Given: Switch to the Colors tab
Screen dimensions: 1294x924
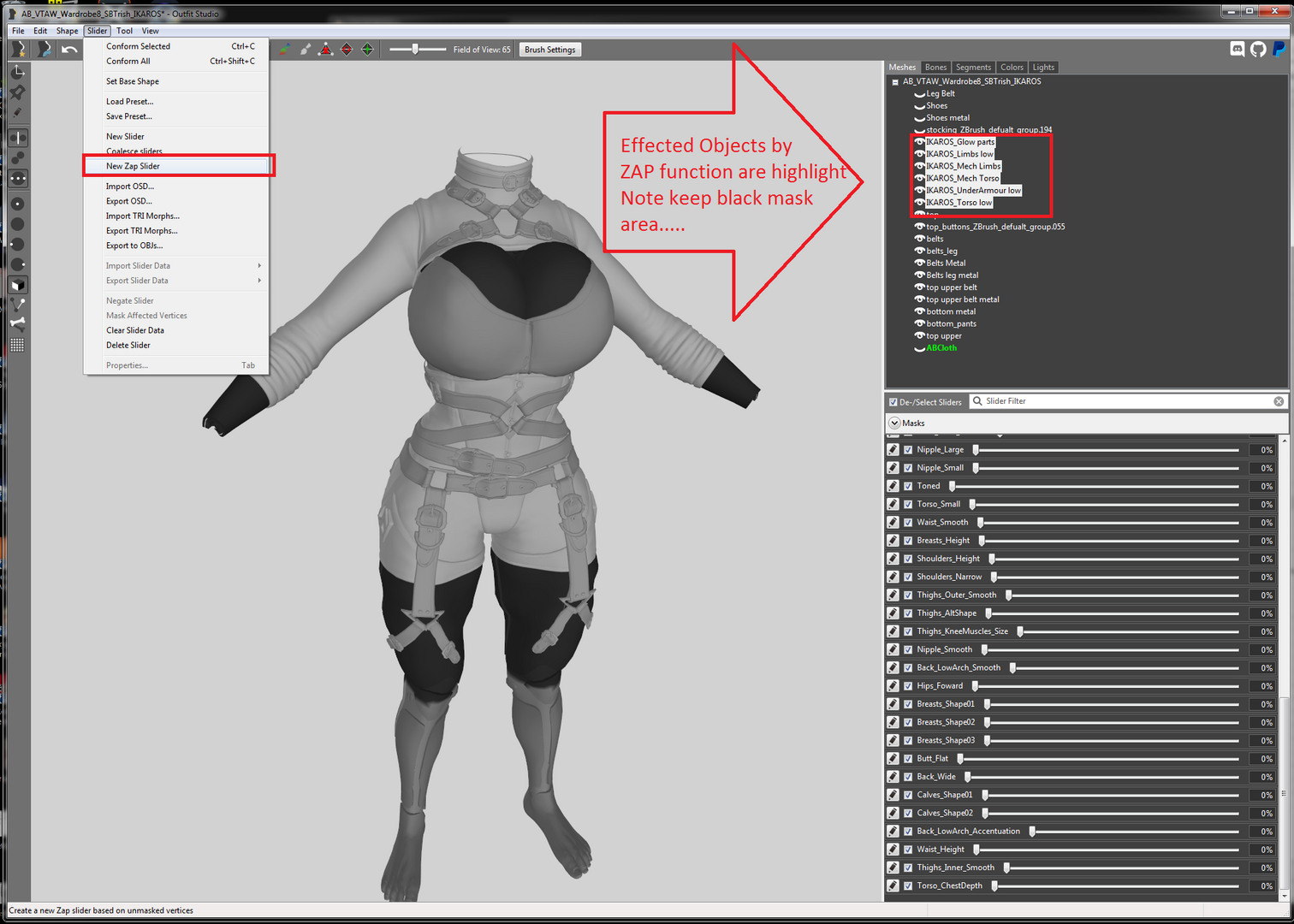Looking at the screenshot, I should (1012, 68).
